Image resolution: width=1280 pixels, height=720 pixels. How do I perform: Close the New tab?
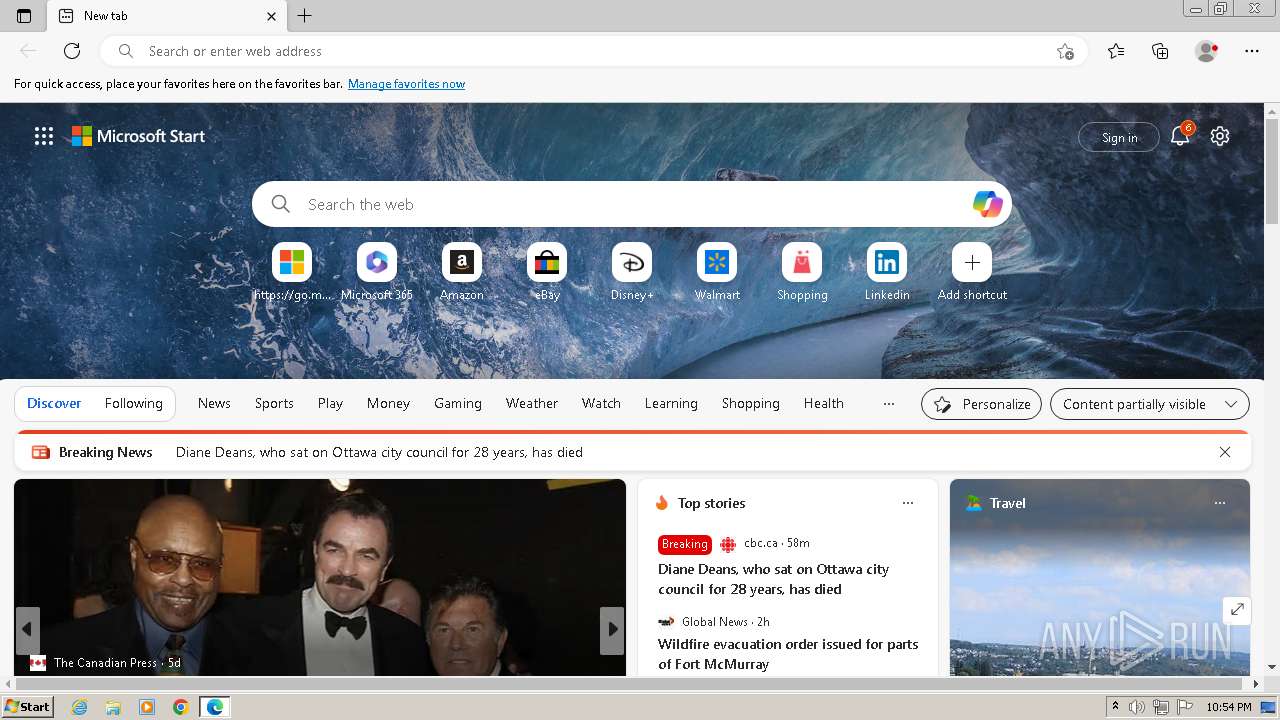pyautogui.click(x=271, y=16)
